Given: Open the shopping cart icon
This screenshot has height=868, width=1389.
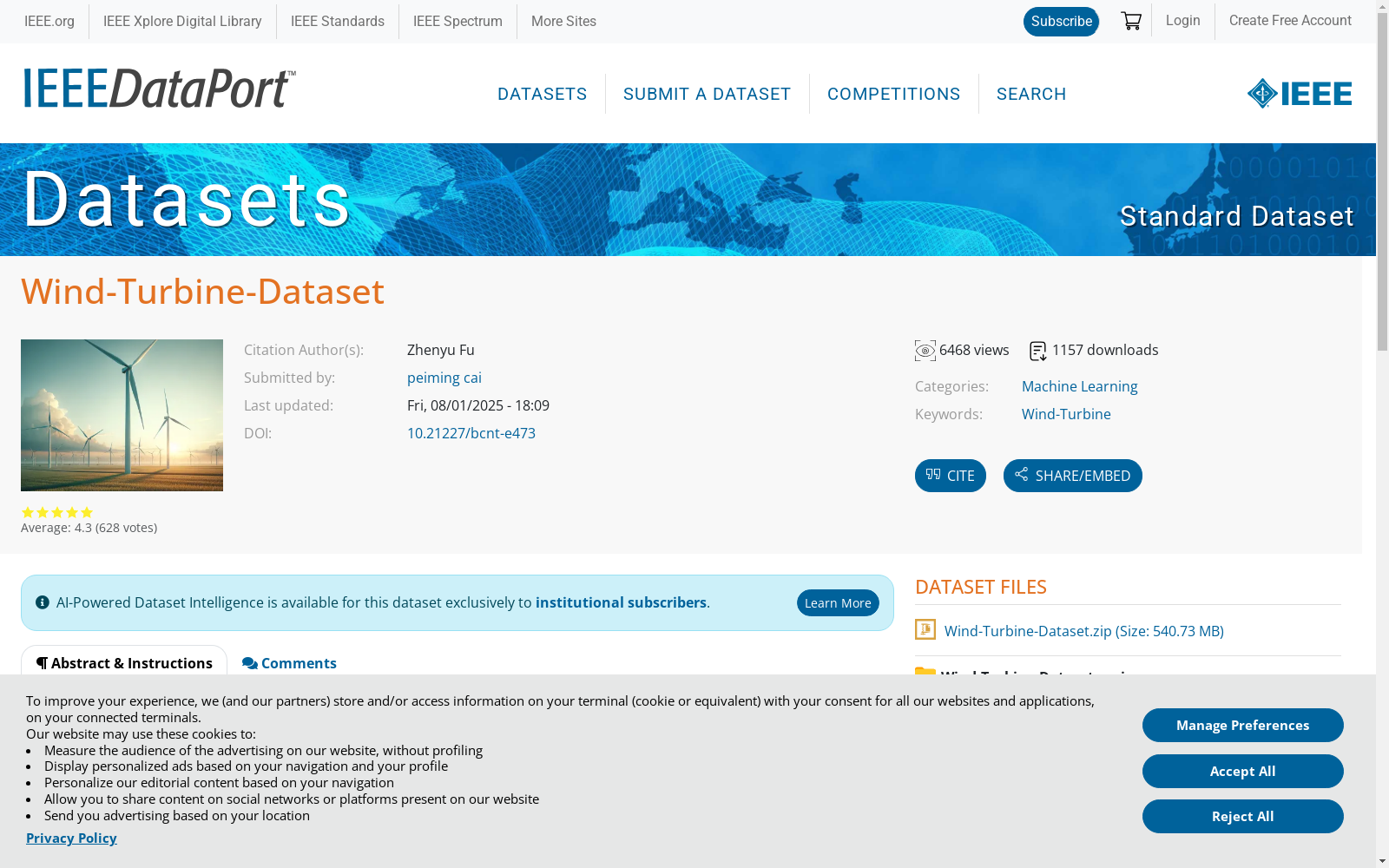Looking at the screenshot, I should coord(1130,21).
